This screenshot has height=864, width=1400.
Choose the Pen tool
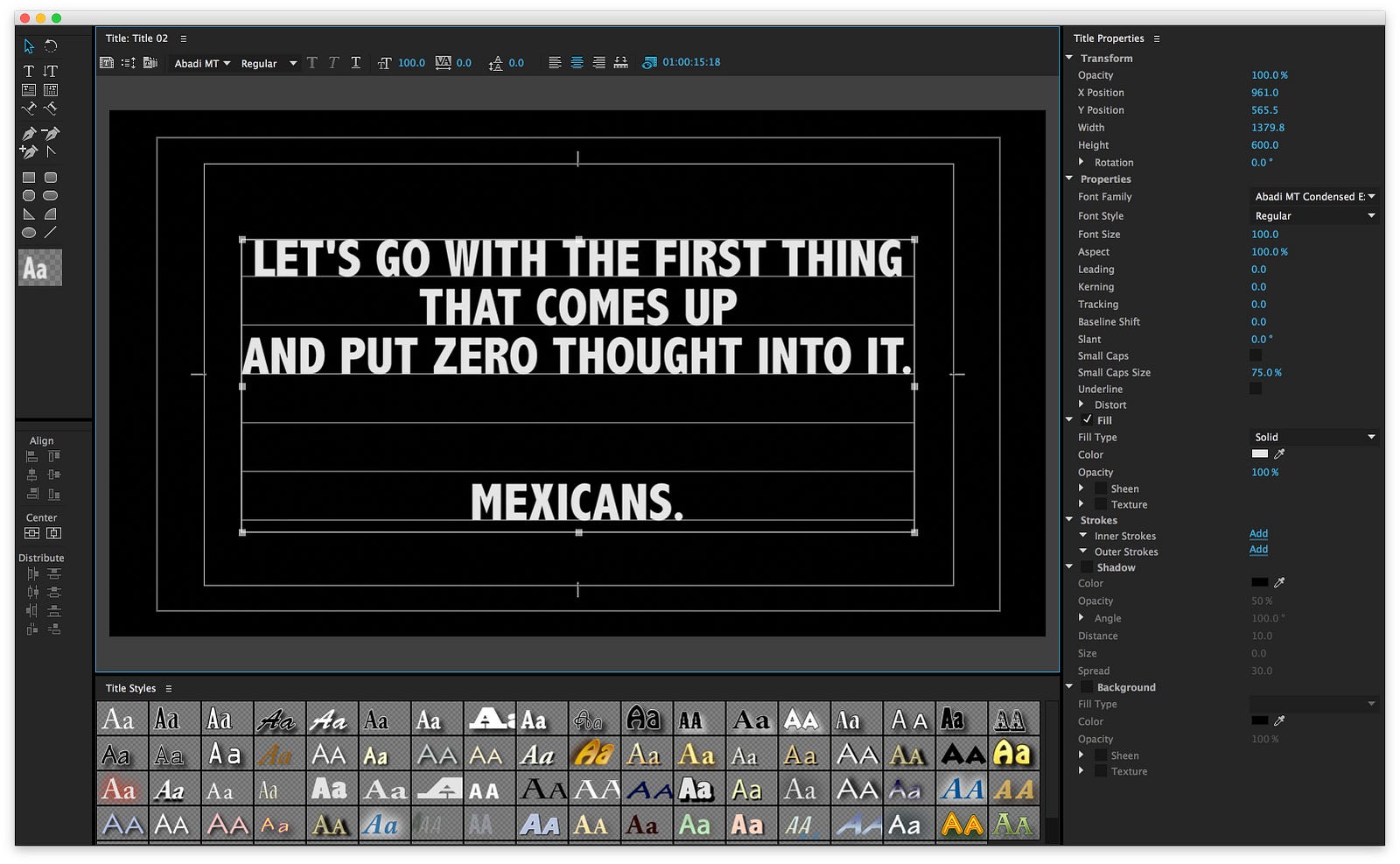(29, 134)
